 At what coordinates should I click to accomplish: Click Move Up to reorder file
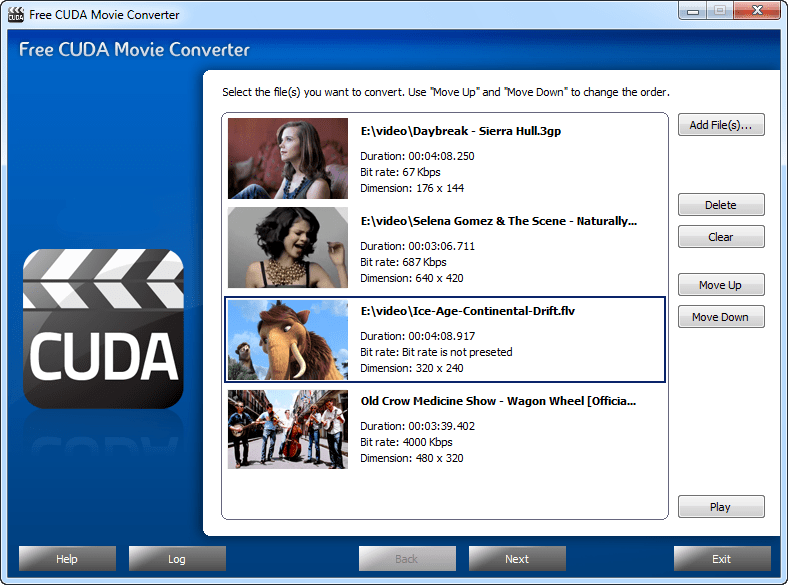click(x=721, y=285)
